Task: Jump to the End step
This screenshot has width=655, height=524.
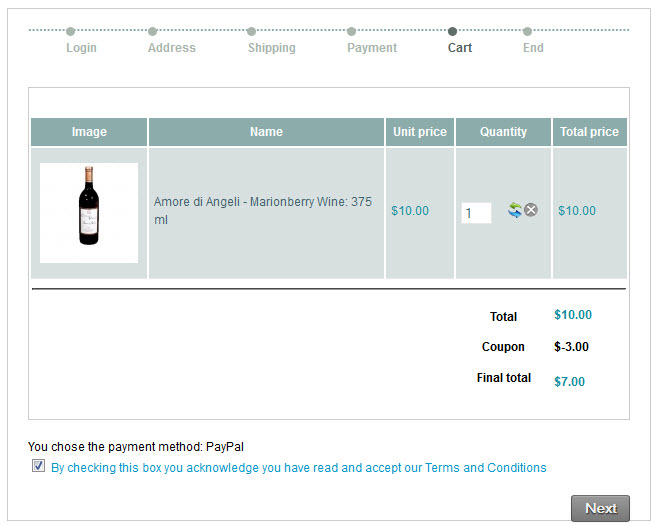Action: (533, 47)
